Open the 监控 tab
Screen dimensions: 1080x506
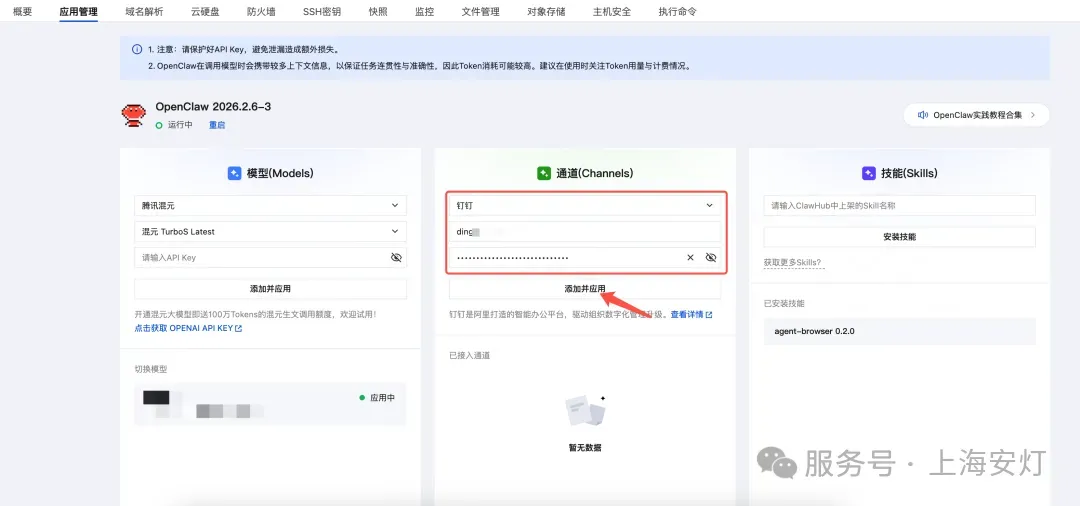click(424, 12)
